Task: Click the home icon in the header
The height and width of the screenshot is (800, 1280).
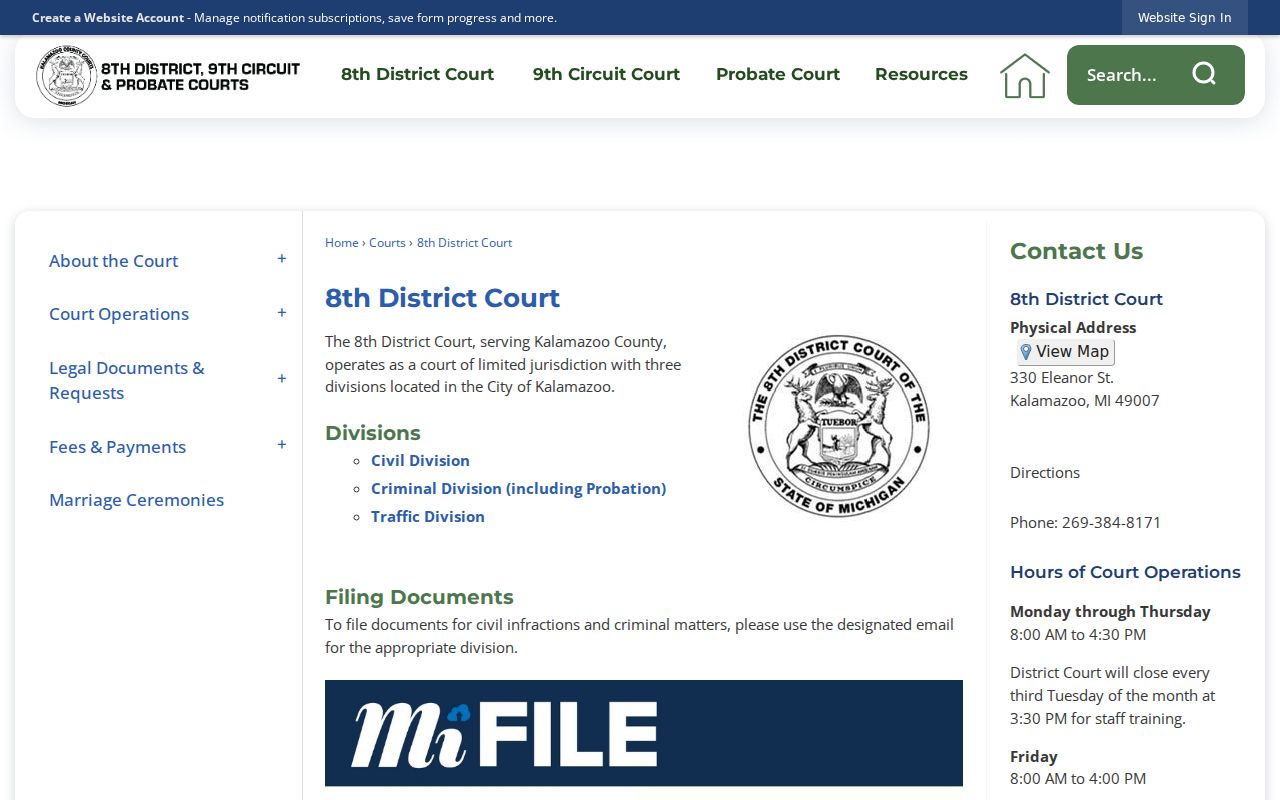Action: click(x=1025, y=76)
